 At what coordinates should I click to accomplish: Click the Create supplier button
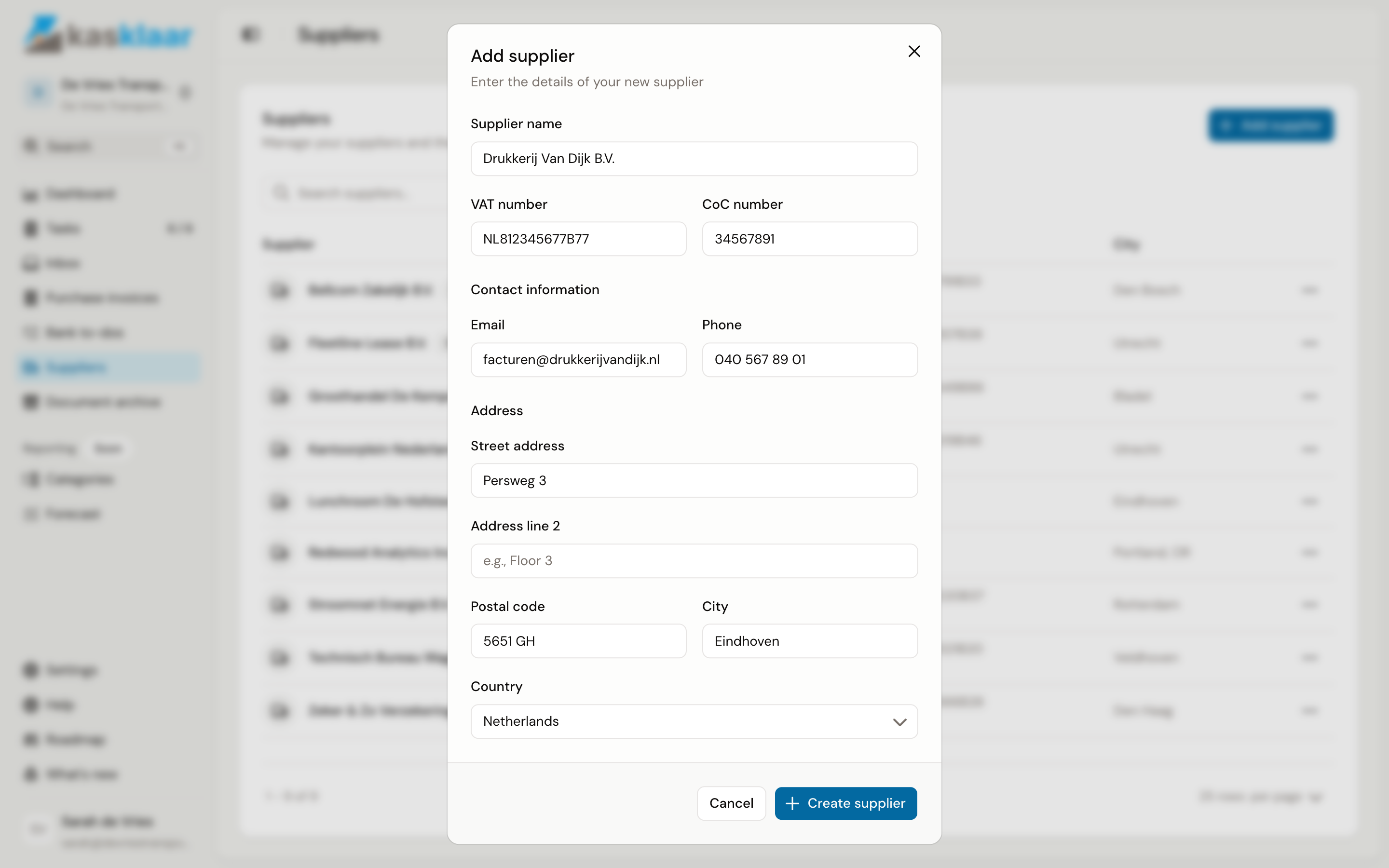click(x=845, y=803)
